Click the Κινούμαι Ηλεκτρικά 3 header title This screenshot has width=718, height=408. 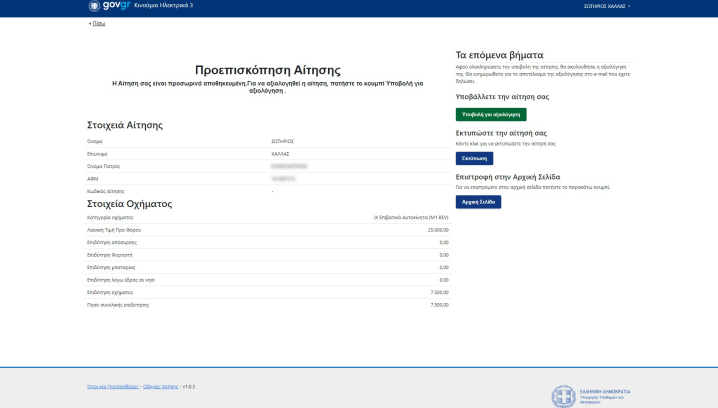(x=164, y=6)
